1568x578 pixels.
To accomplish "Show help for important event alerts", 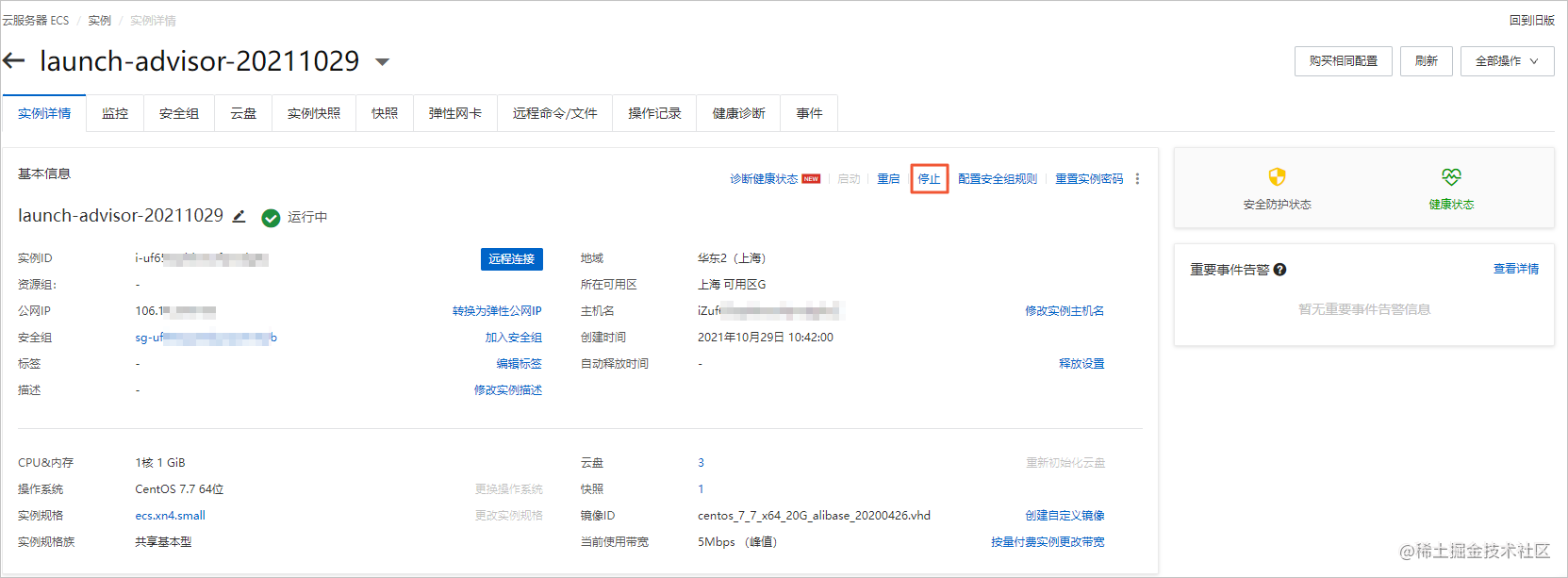I will 1279,270.
